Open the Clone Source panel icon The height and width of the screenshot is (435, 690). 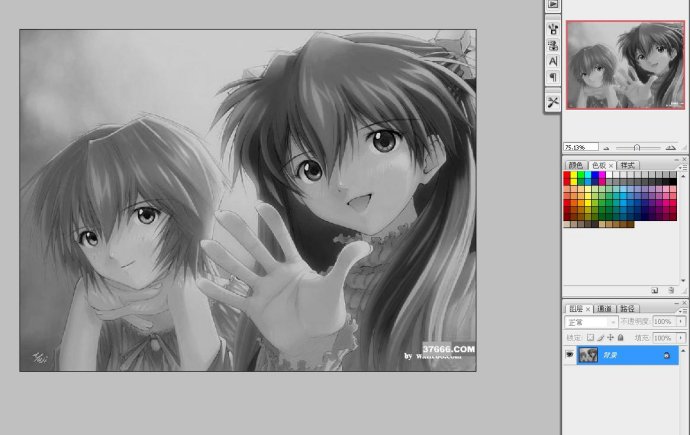coord(553,45)
